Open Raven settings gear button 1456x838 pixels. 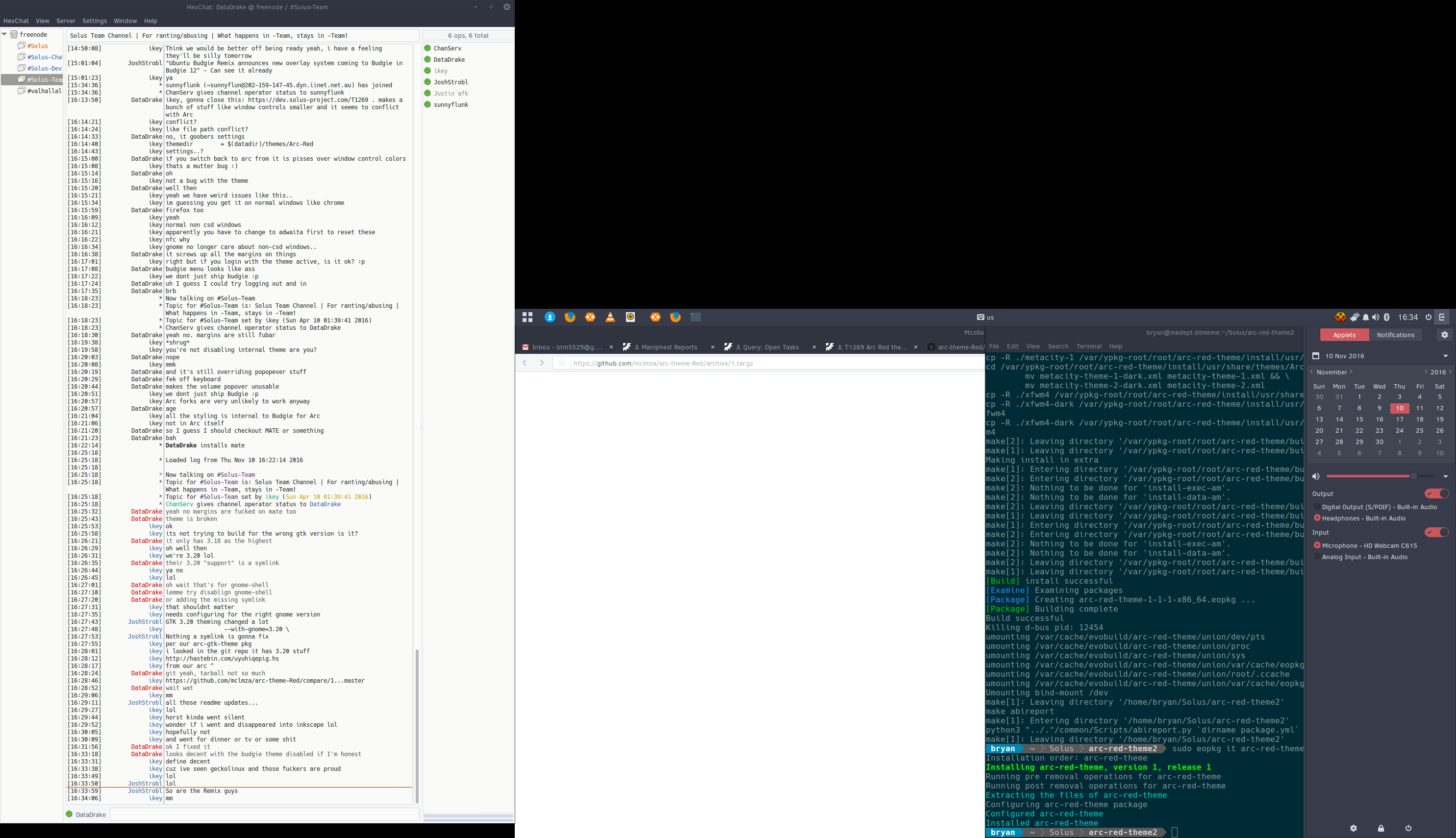coord(1445,334)
